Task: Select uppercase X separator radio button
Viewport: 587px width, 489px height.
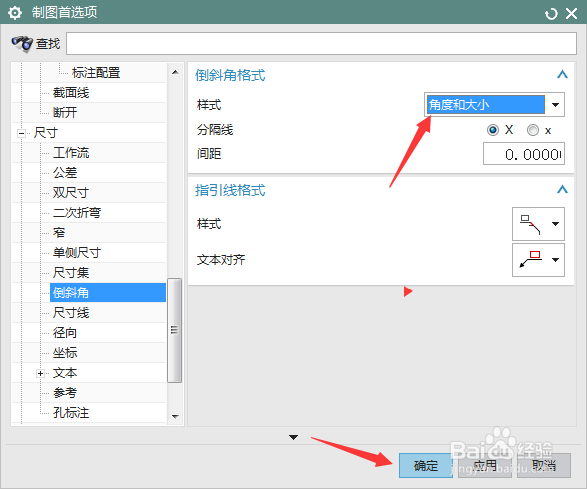Action: 493,130
